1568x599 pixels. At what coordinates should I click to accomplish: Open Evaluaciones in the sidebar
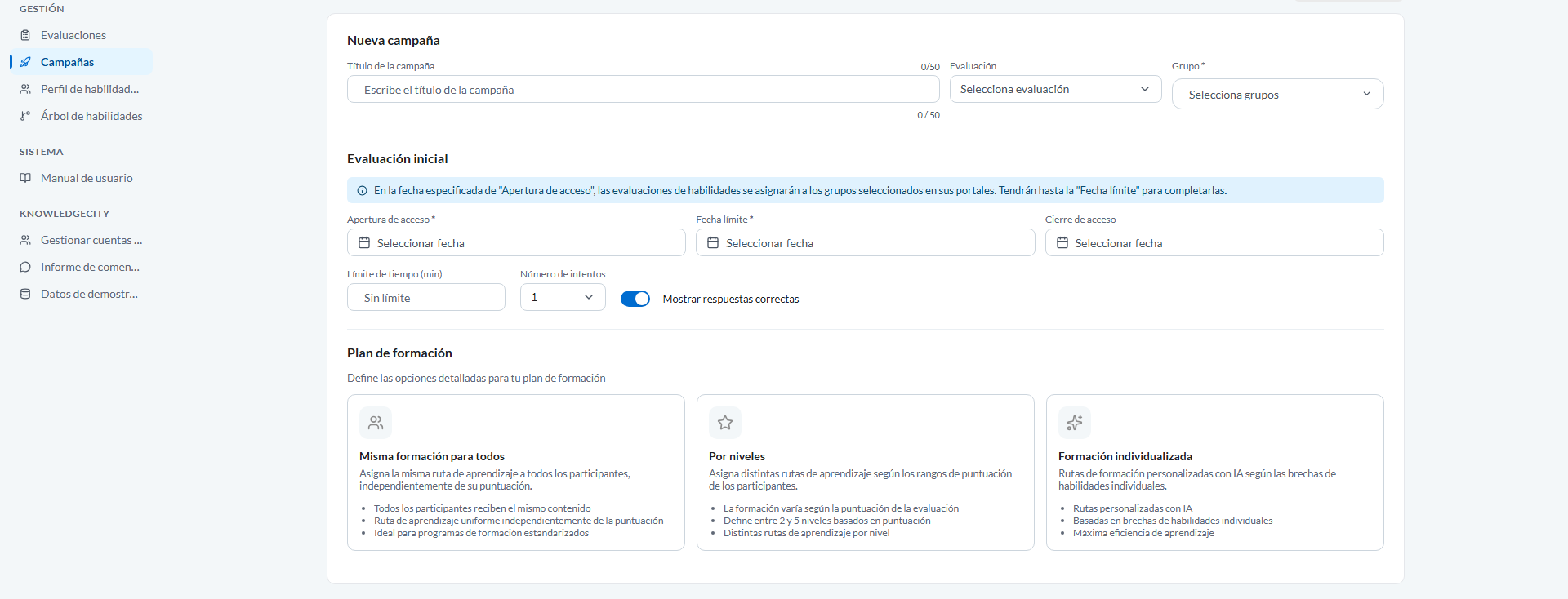click(81, 35)
